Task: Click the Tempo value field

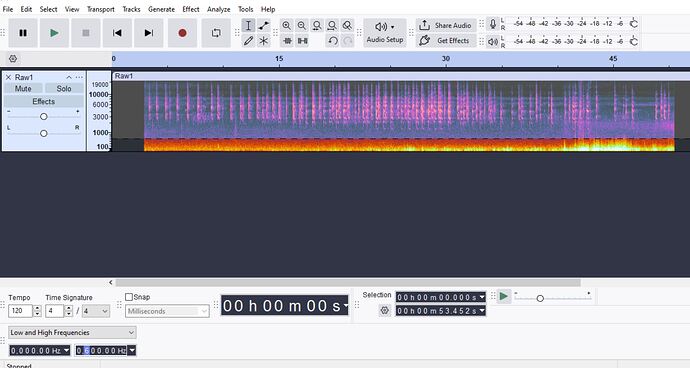Action: point(21,311)
